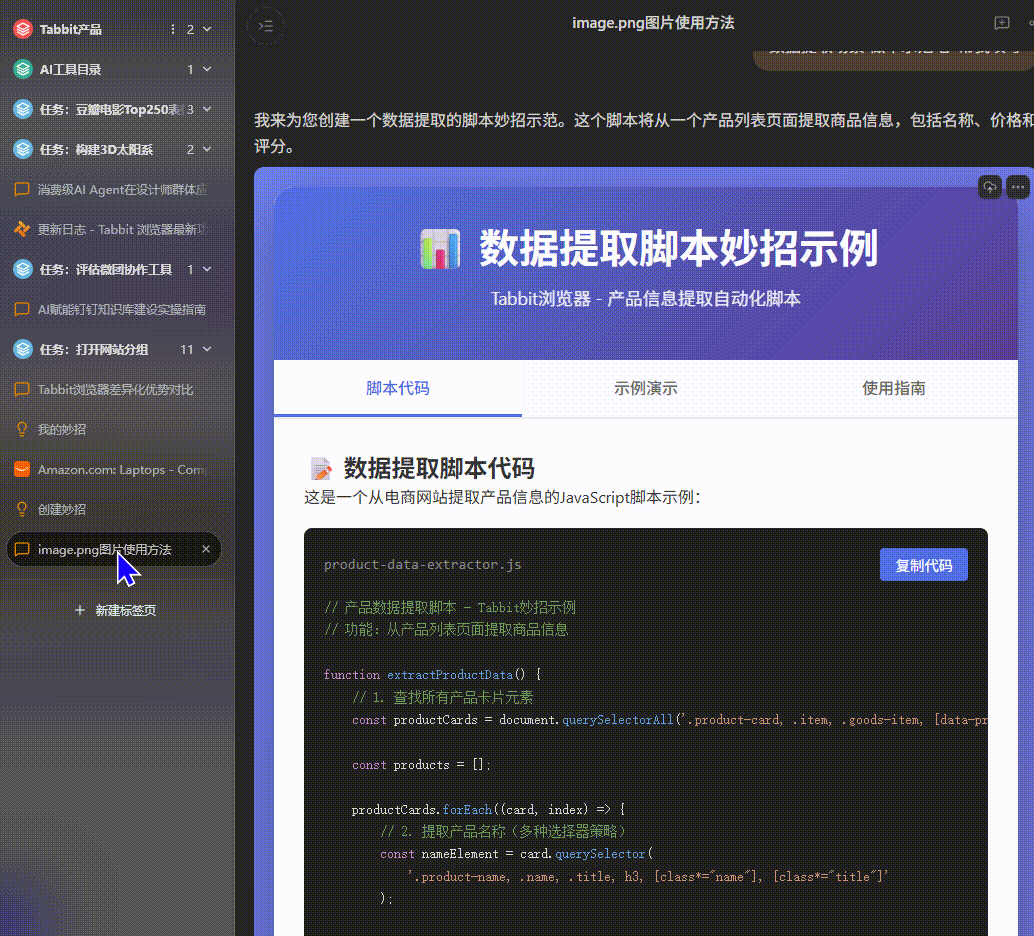Click 新建标签页 to open new tab
Viewport: 1034px width, 936px height.
116,610
